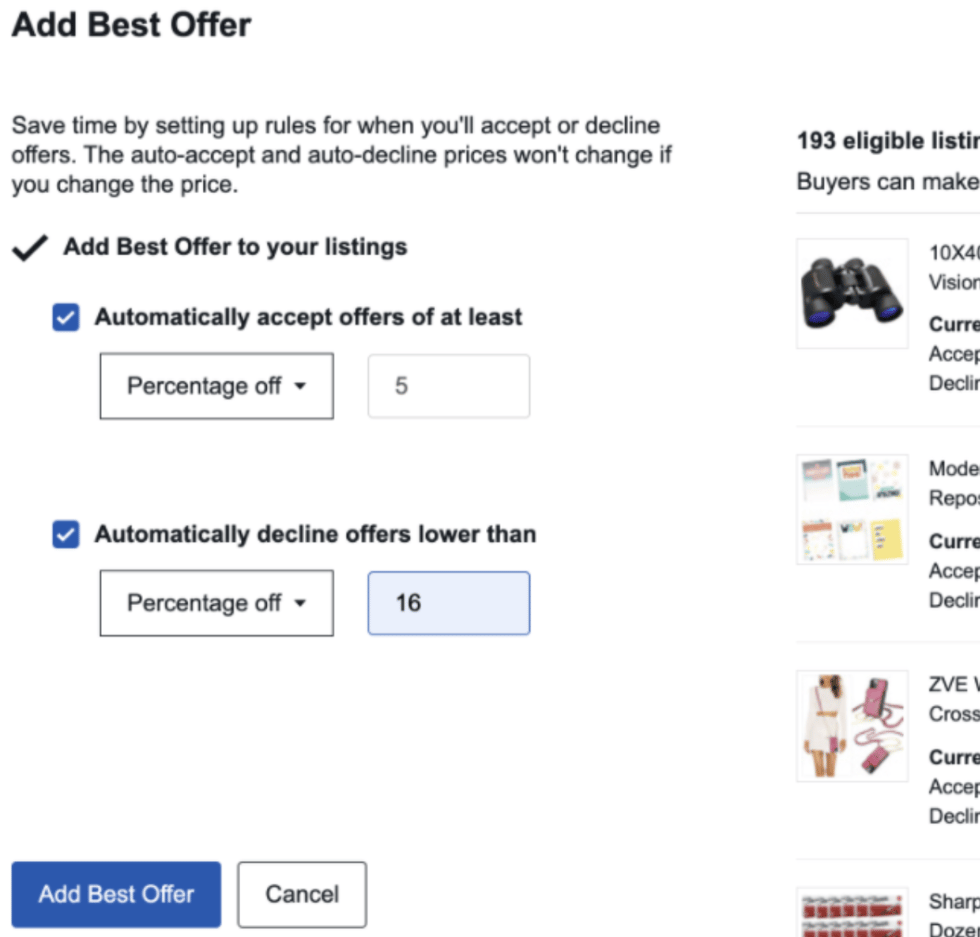The width and height of the screenshot is (980, 937).
Task: Click the blue Add Best Offer button
Action: click(x=116, y=894)
